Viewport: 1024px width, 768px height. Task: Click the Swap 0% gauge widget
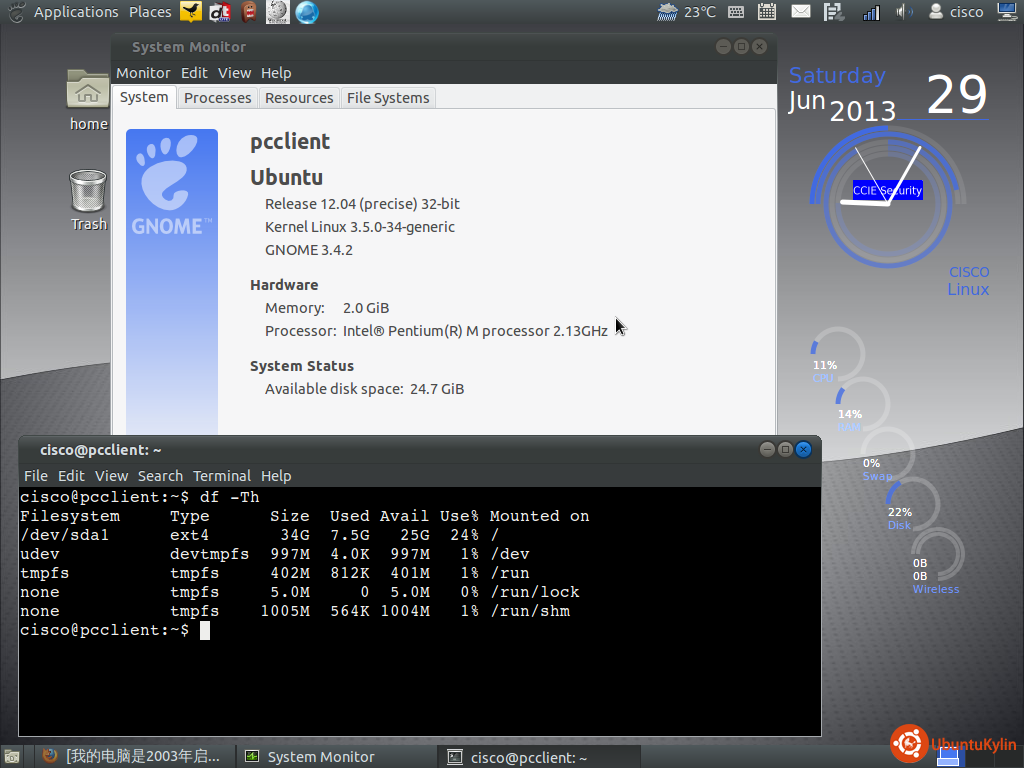(x=887, y=454)
